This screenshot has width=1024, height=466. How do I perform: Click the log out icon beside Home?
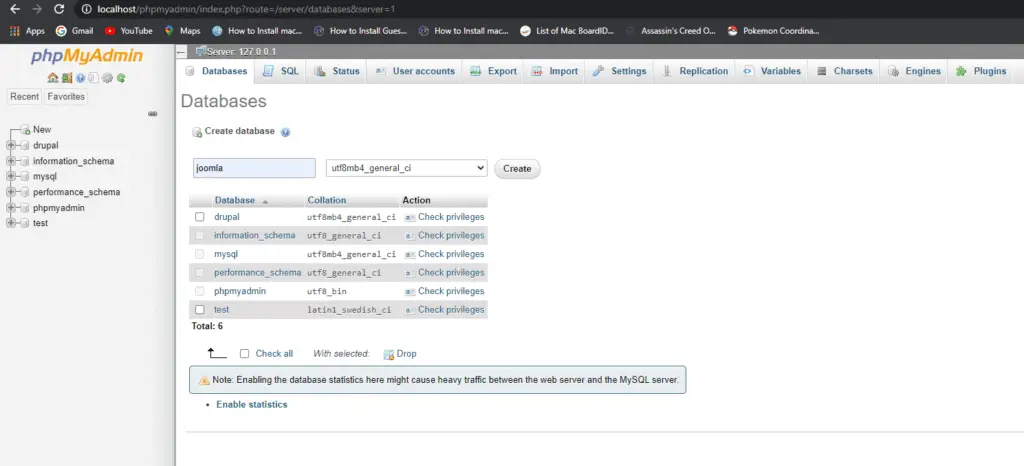[67, 78]
